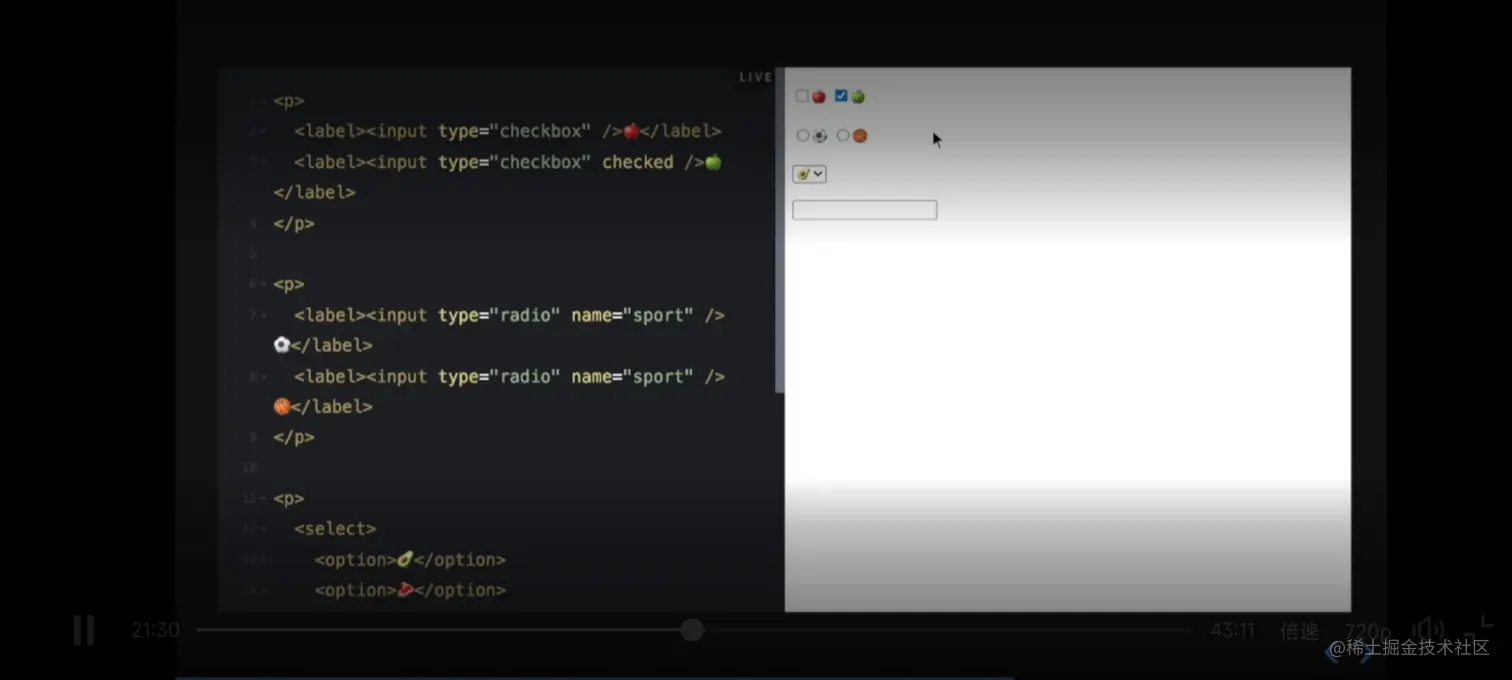Click the video progress bar
1512x680 pixels.
pyautogui.click(x=690, y=630)
